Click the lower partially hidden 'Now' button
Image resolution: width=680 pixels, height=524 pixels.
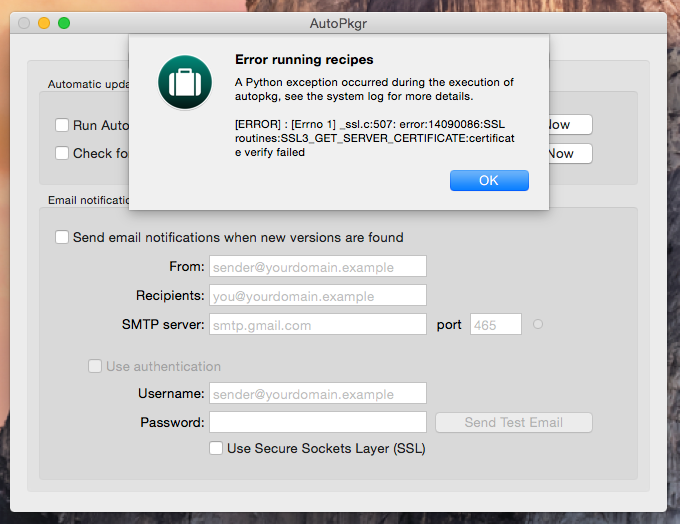click(x=570, y=154)
